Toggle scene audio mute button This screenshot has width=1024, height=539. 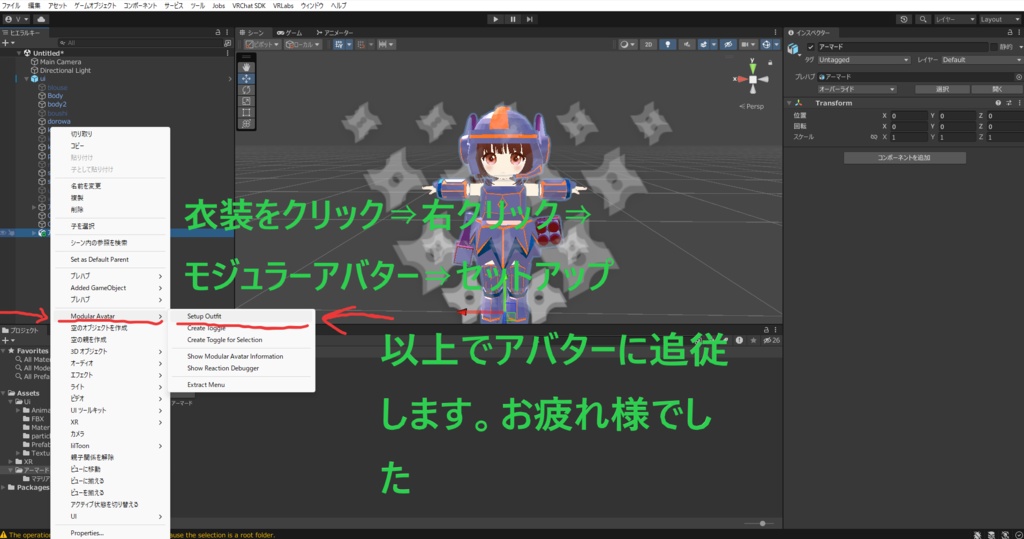coord(686,44)
